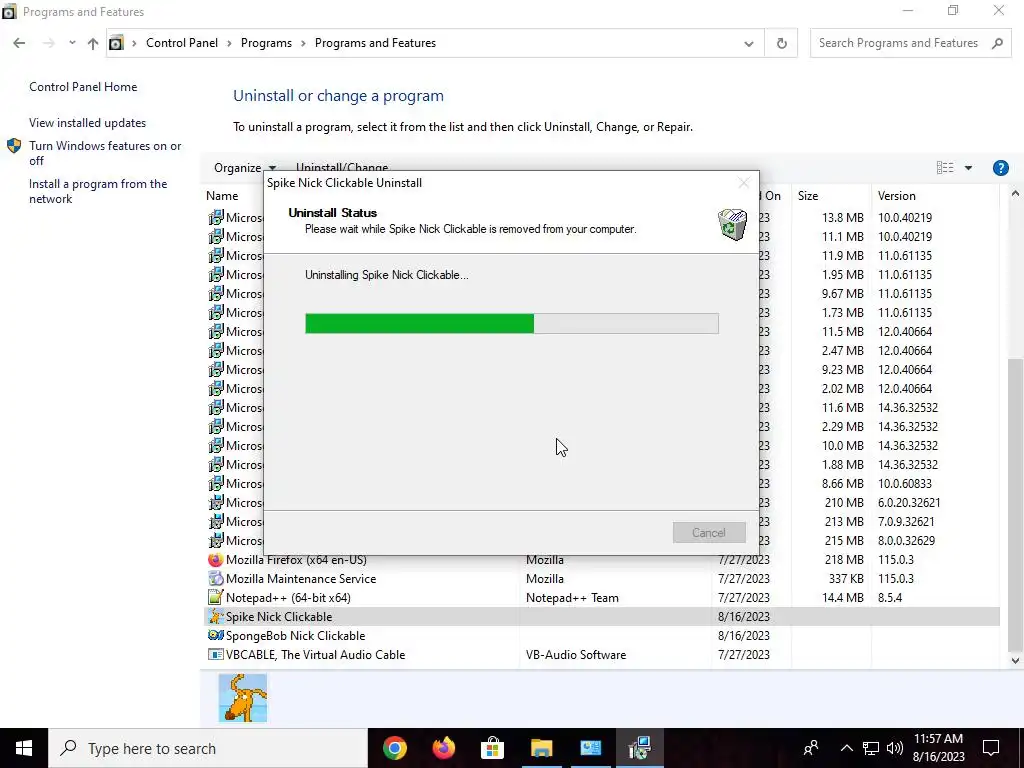Image resolution: width=1024 pixels, height=768 pixels.
Task: Click the Mozilla Maintenance Service icon
Action: coord(215,579)
